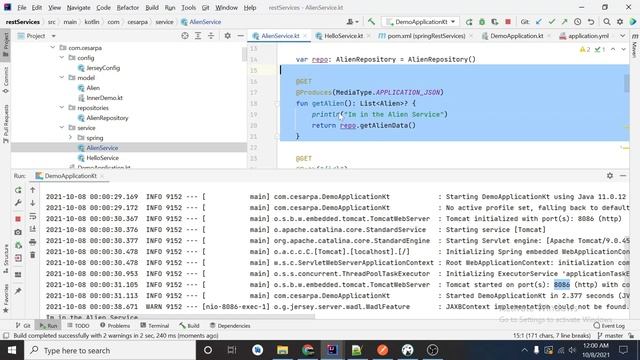Open the Build menu
640x360 pixels.
152,7
